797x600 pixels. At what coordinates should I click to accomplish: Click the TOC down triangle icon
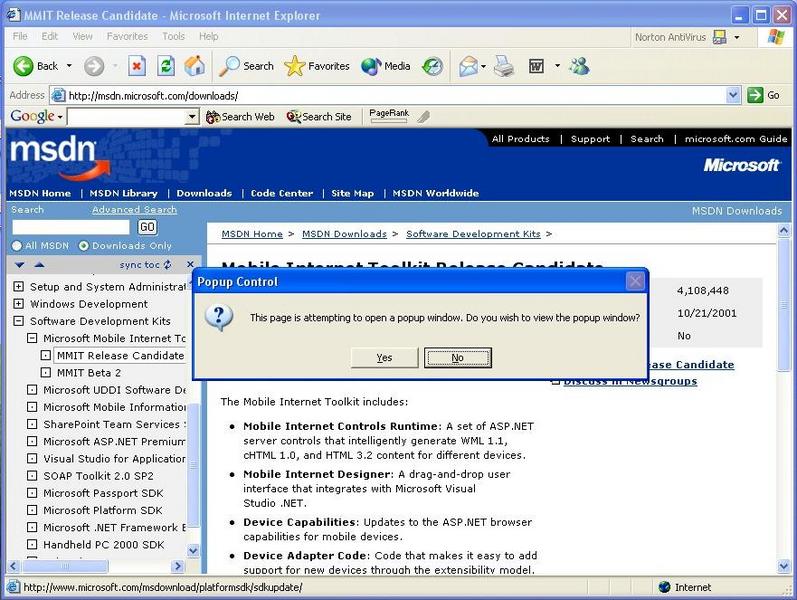(20, 265)
